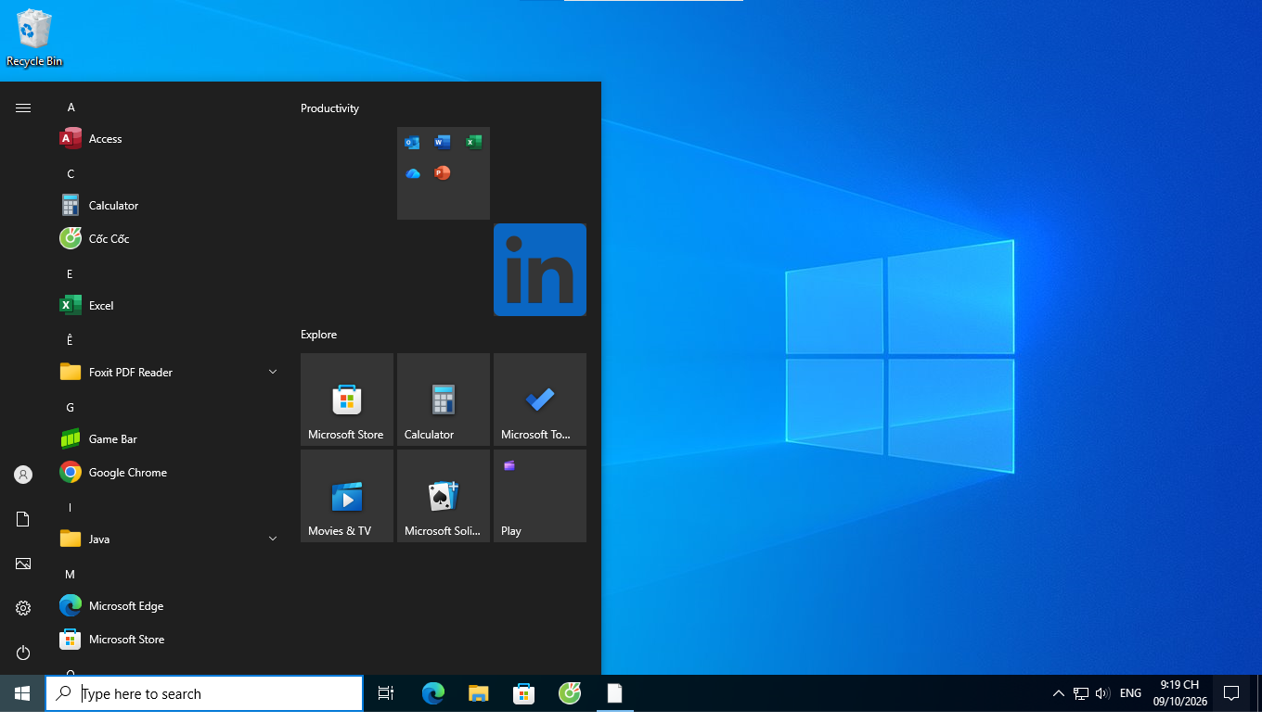Open the volume control in the tray
Image resolution: width=1262 pixels, height=712 pixels.
pyautogui.click(x=1103, y=694)
